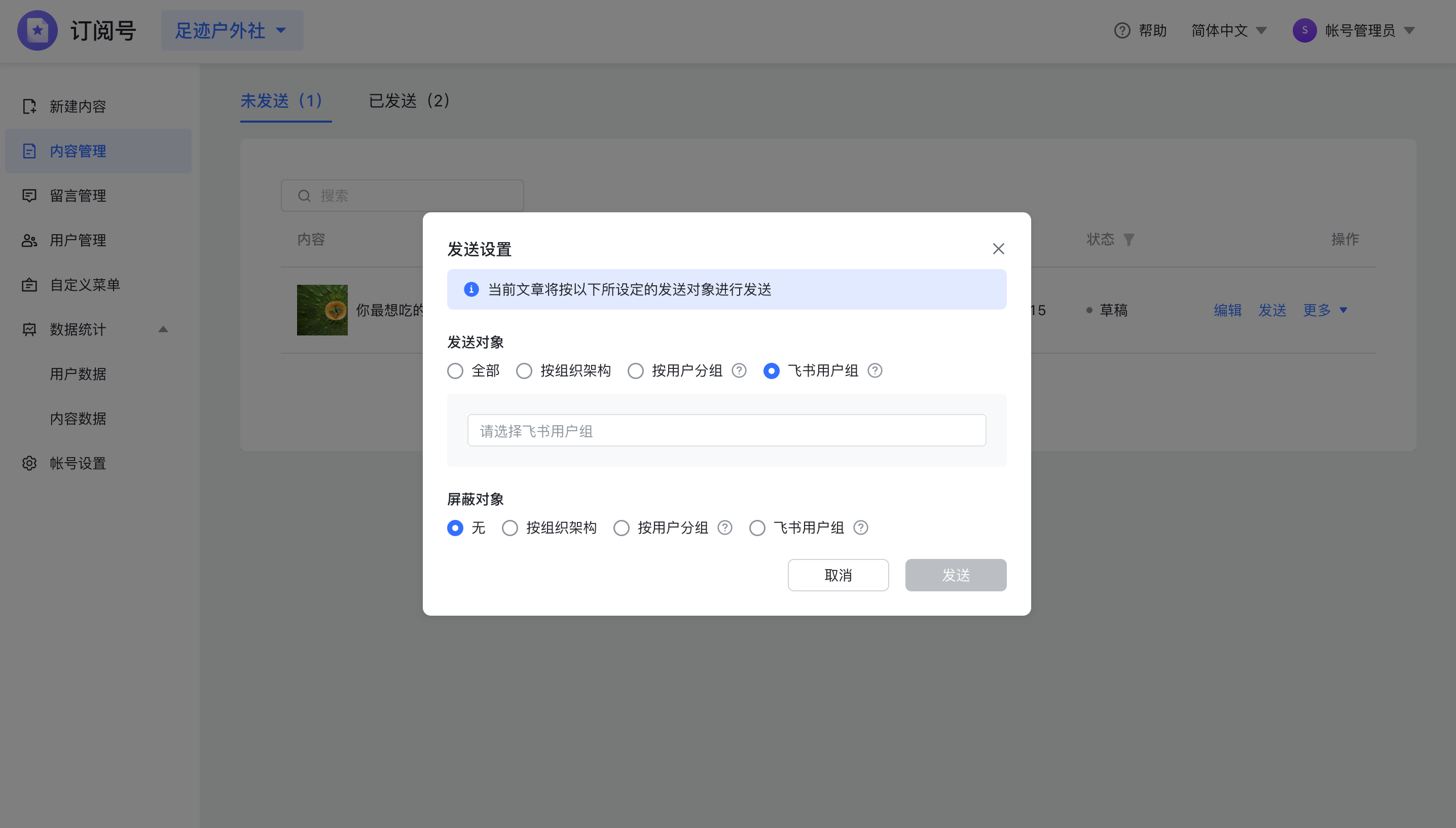Click help icon beside 发送对象 按用户分组
The image size is (1456, 828).
point(739,371)
